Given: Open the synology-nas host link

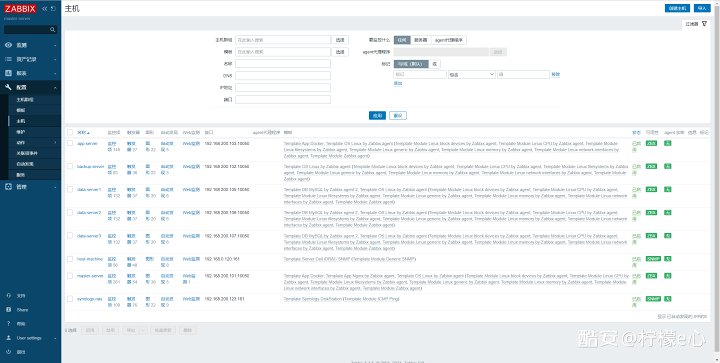Looking at the screenshot, I should pyautogui.click(x=89, y=299).
